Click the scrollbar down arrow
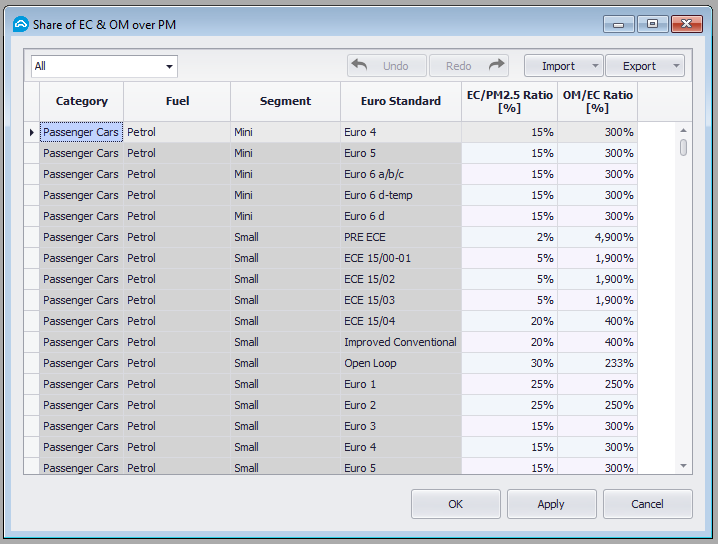This screenshot has height=544, width=718. tap(683, 466)
